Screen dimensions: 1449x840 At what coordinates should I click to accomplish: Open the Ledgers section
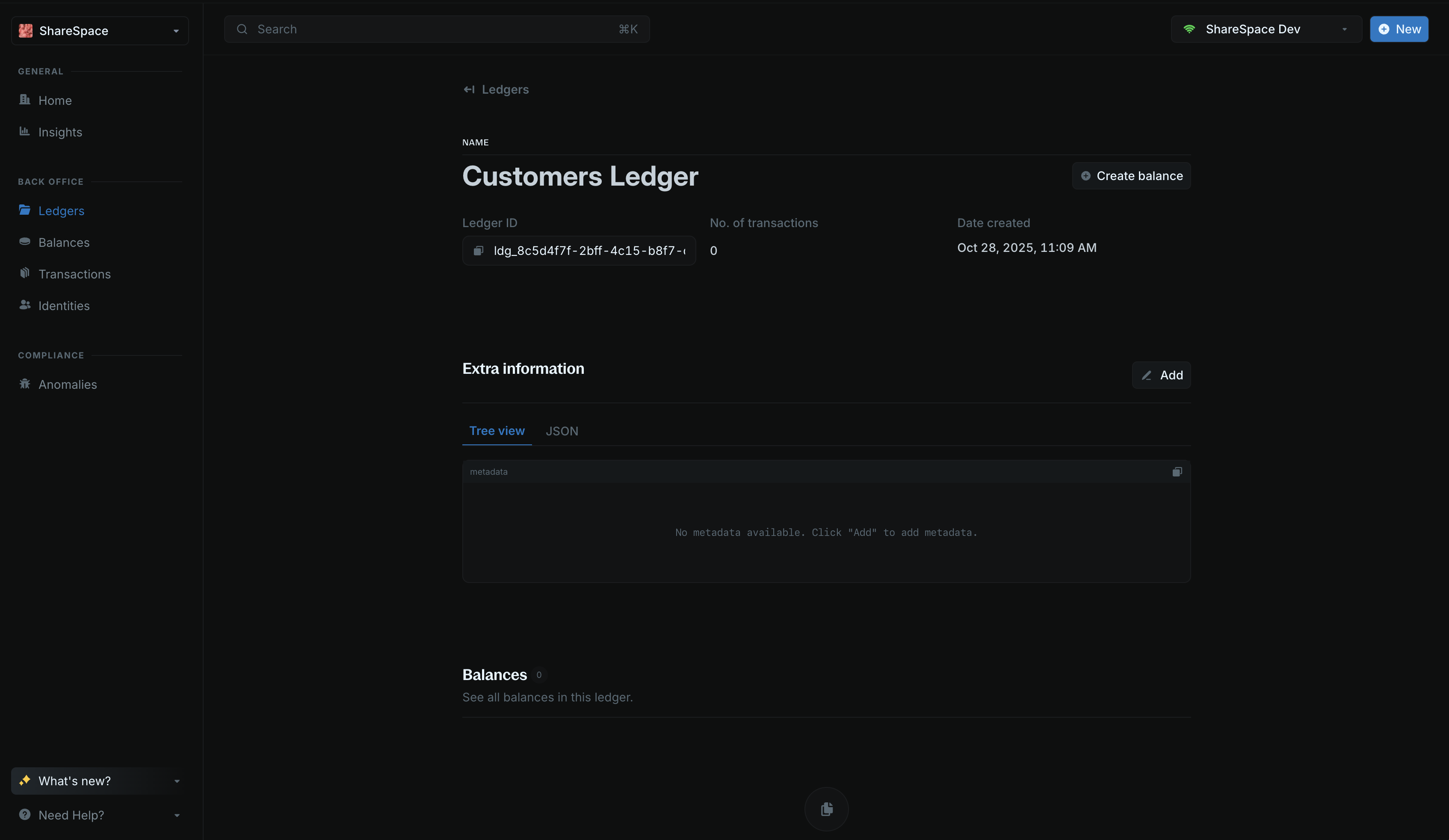coord(61,210)
